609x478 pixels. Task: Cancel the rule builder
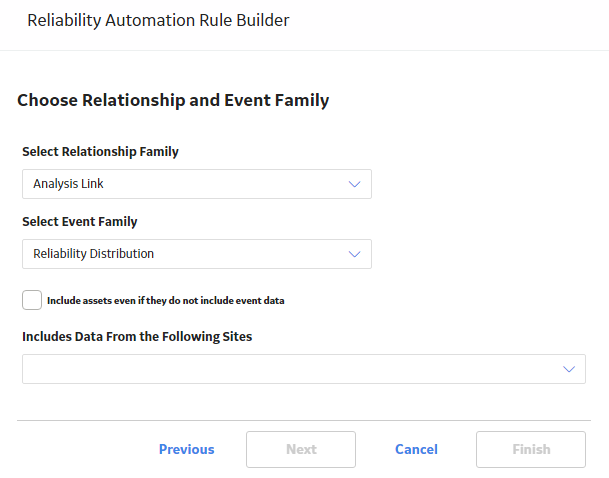pos(416,449)
